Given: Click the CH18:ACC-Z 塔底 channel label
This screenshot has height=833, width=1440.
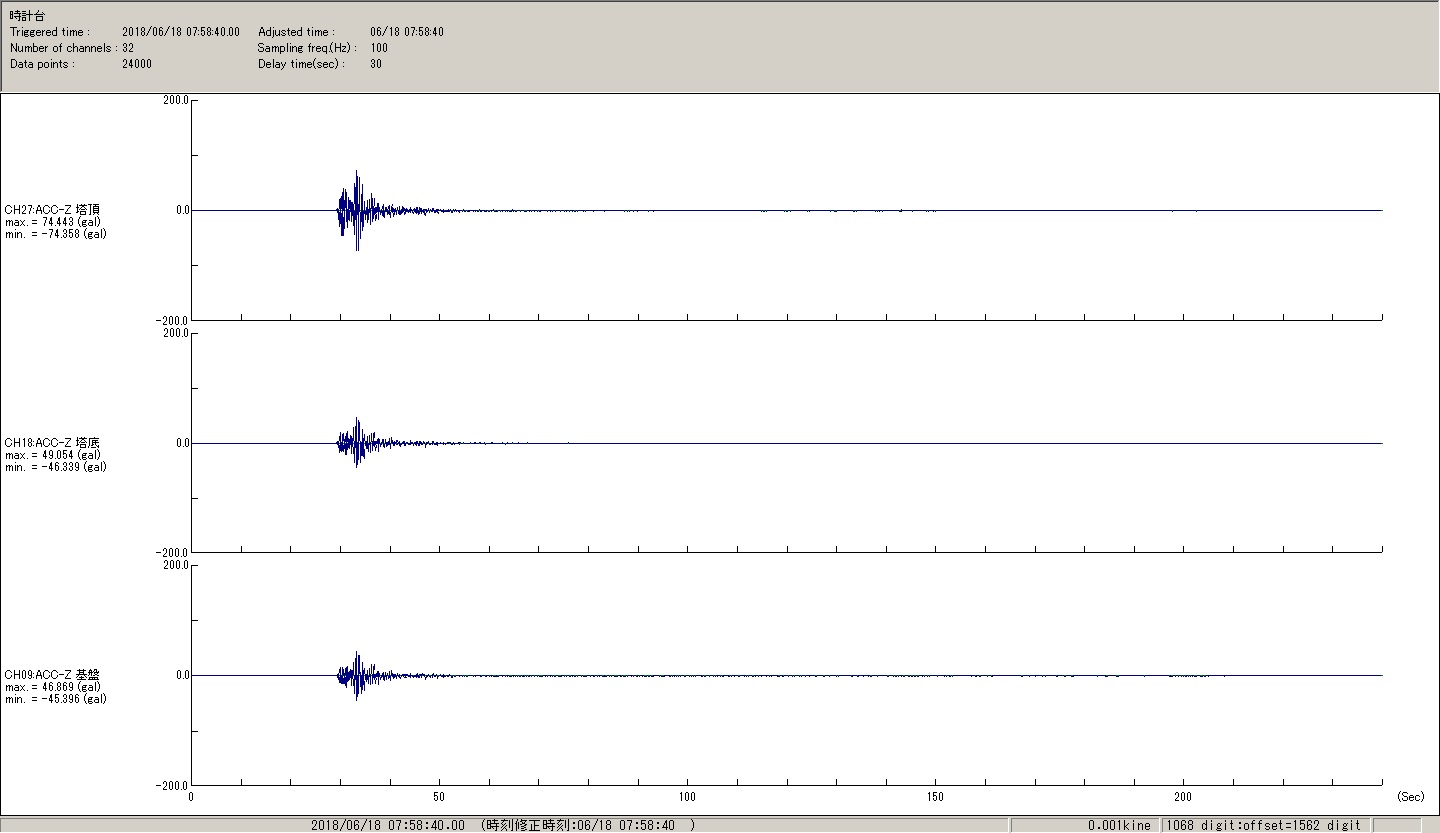Looking at the screenshot, I should coord(52,443).
